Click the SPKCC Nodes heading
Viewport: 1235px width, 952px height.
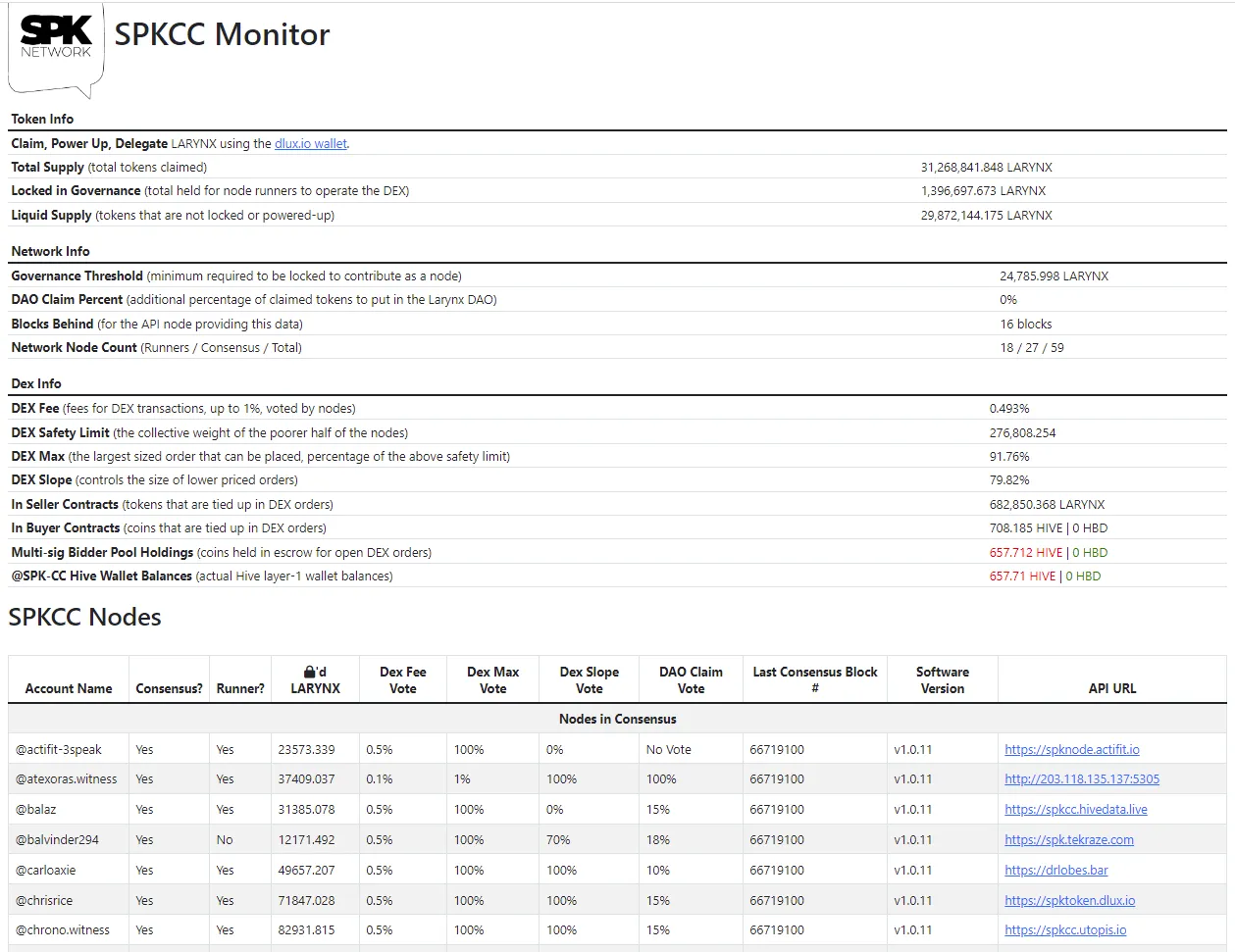pos(84,617)
